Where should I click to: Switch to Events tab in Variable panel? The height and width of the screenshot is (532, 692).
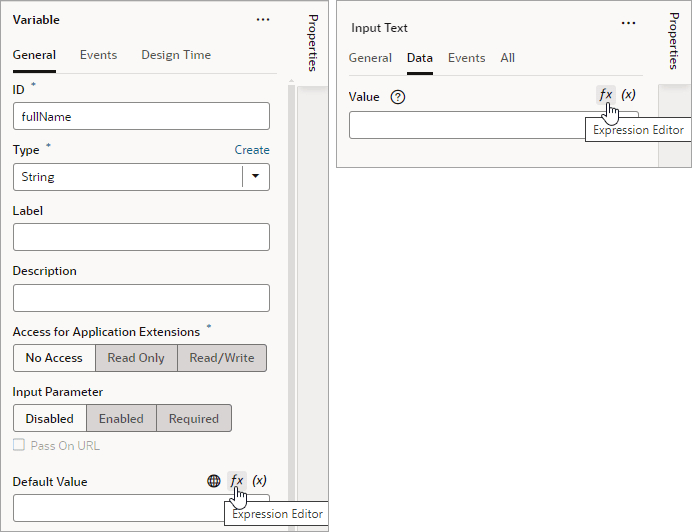point(98,55)
